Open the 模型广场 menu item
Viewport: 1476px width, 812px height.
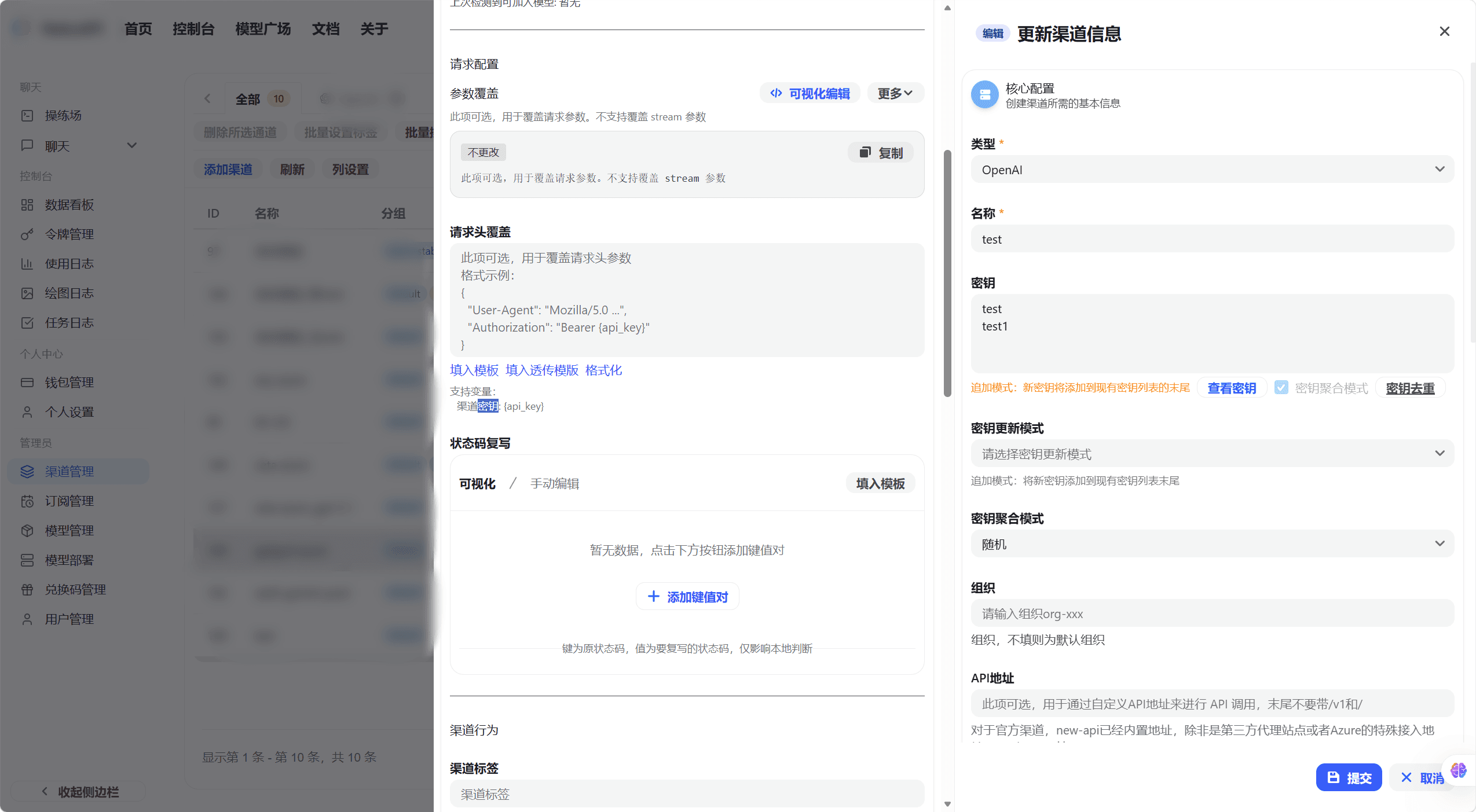(x=262, y=28)
